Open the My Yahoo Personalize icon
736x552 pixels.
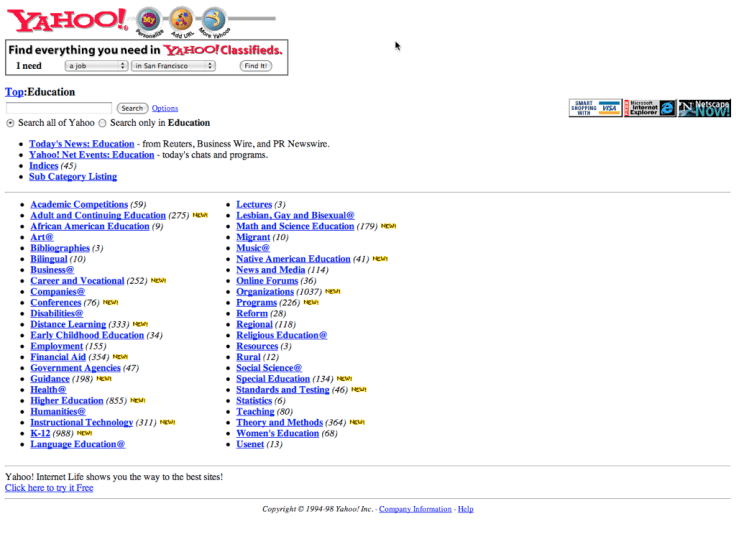click(149, 20)
